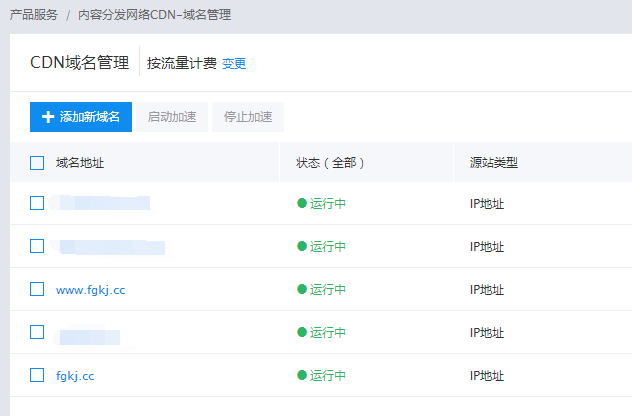Open the blurred domain link in first row
Image resolution: width=632 pixels, height=416 pixels.
point(104,204)
